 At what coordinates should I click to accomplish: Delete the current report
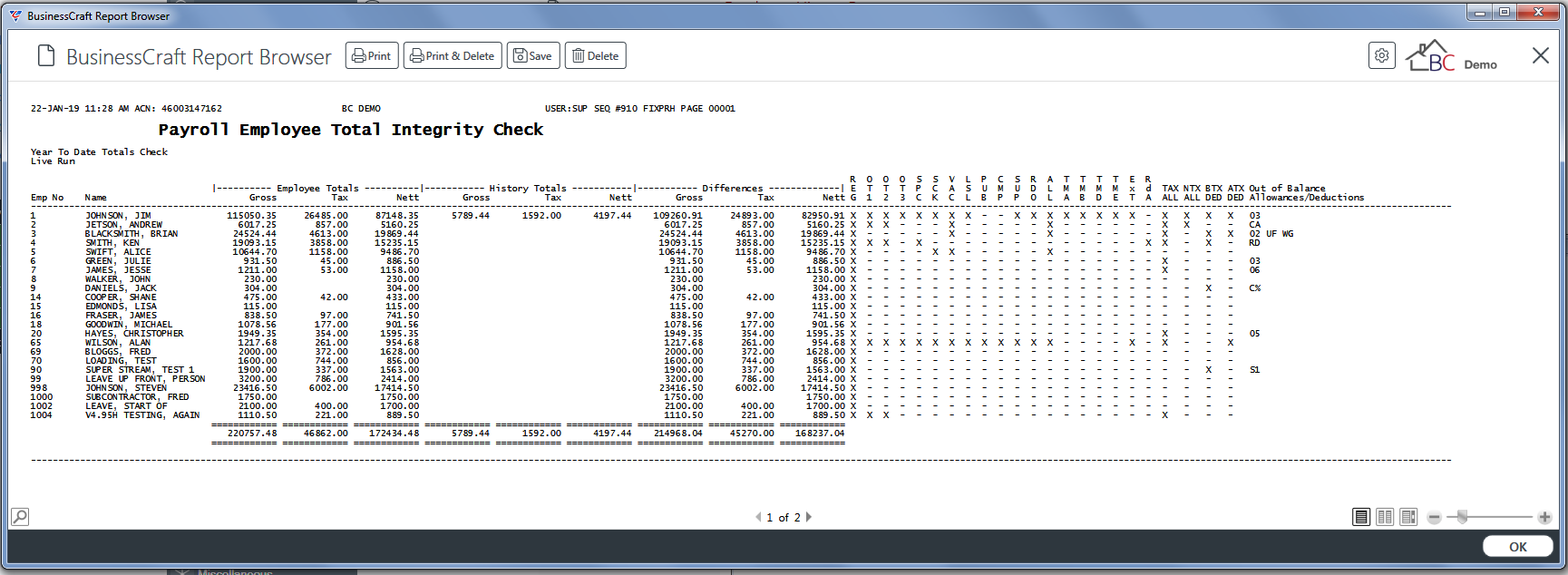pos(596,55)
